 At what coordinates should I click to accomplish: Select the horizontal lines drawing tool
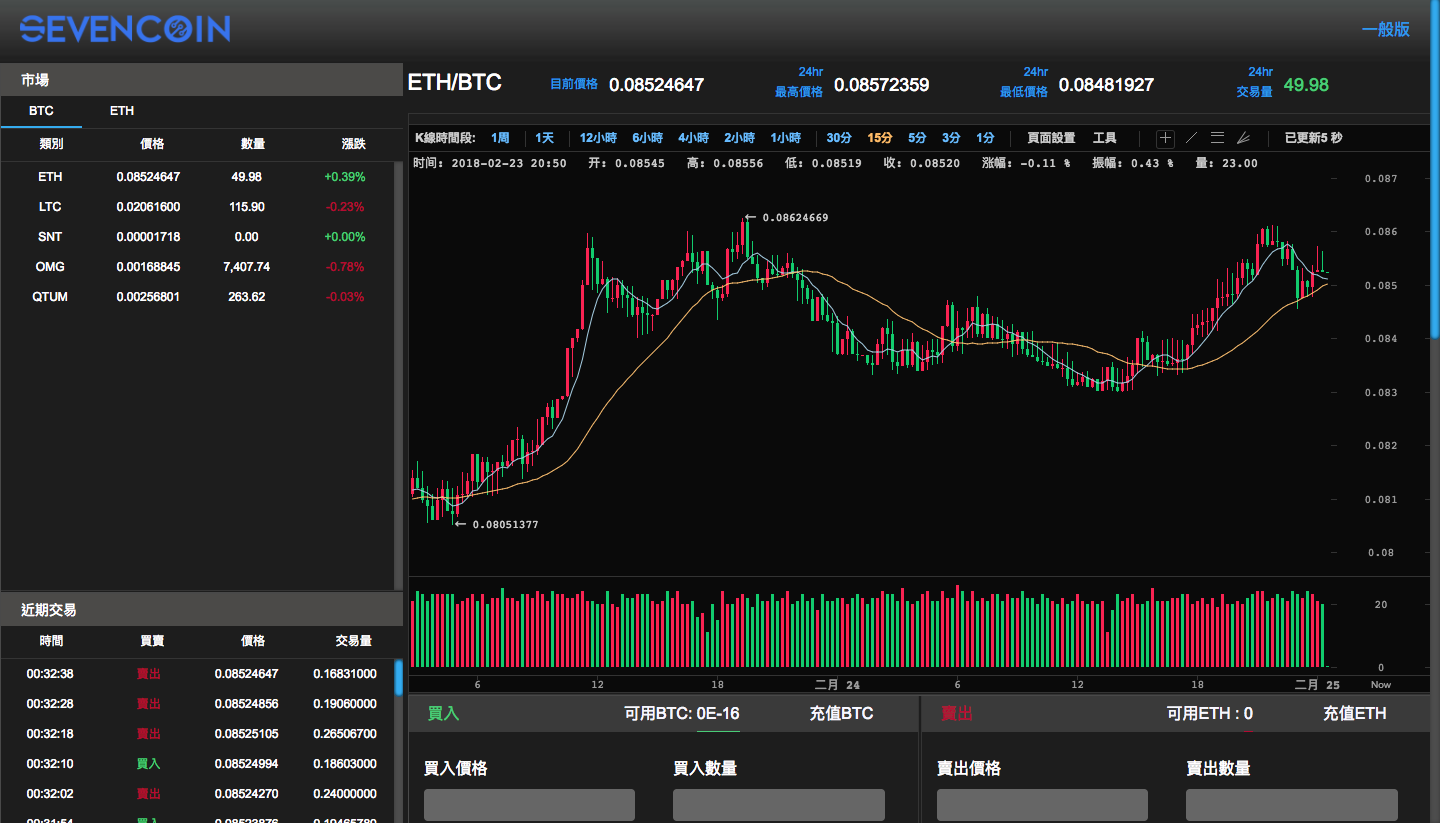(1217, 138)
